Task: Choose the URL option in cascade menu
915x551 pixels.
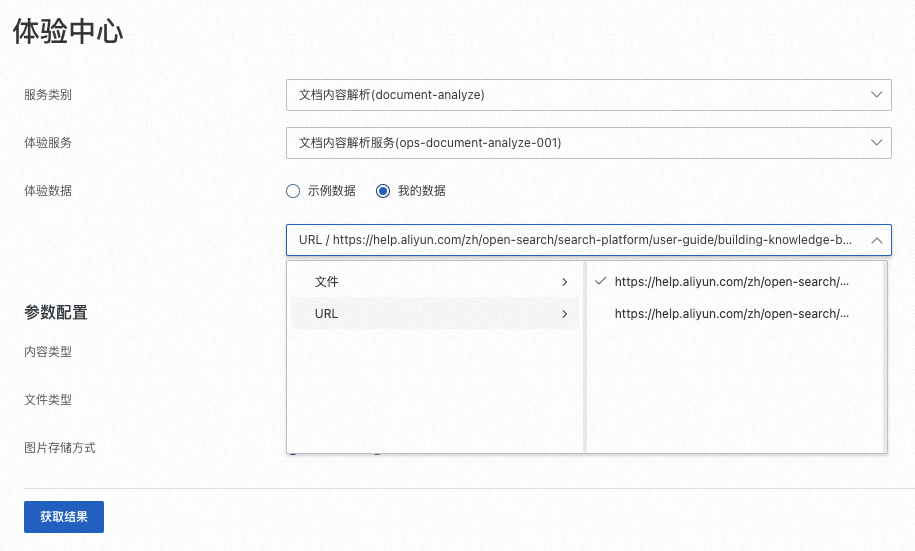Action: [435, 313]
